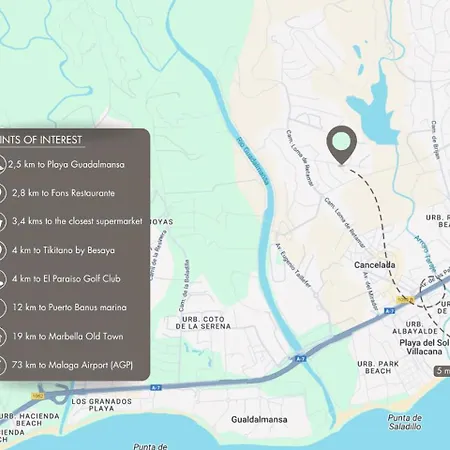This screenshot has width=450, height=450.
Task: Click the dashed circle at route end
Action: coord(432,292)
